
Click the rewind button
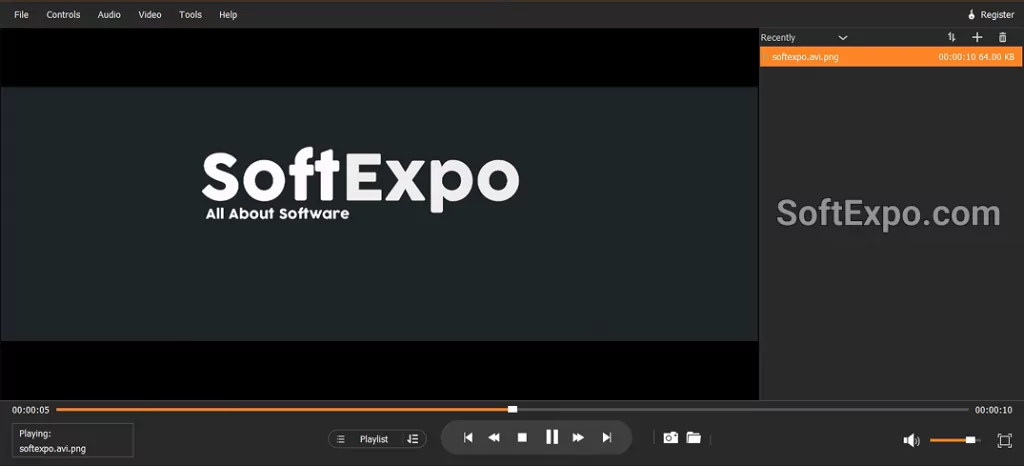(x=494, y=438)
